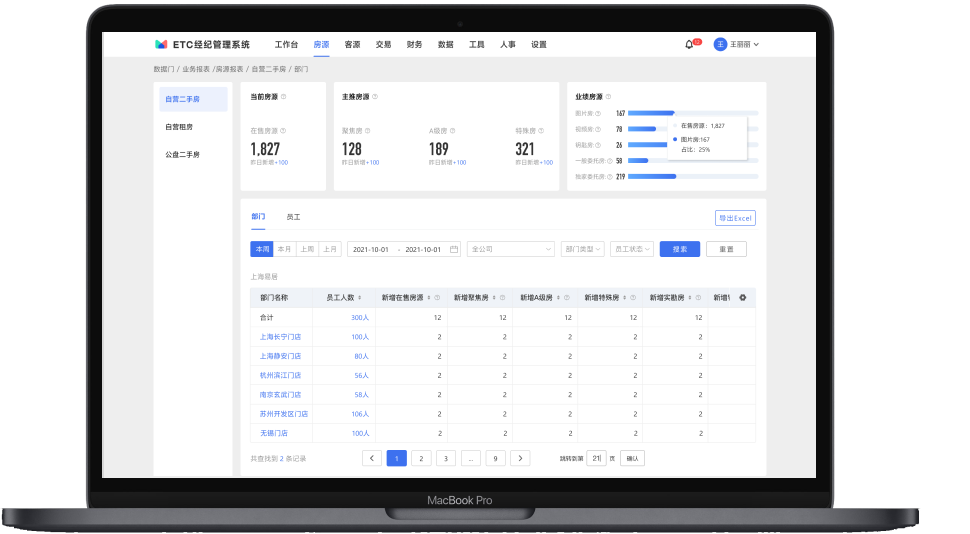Sort the 新增聚焦房 column

click(494, 298)
